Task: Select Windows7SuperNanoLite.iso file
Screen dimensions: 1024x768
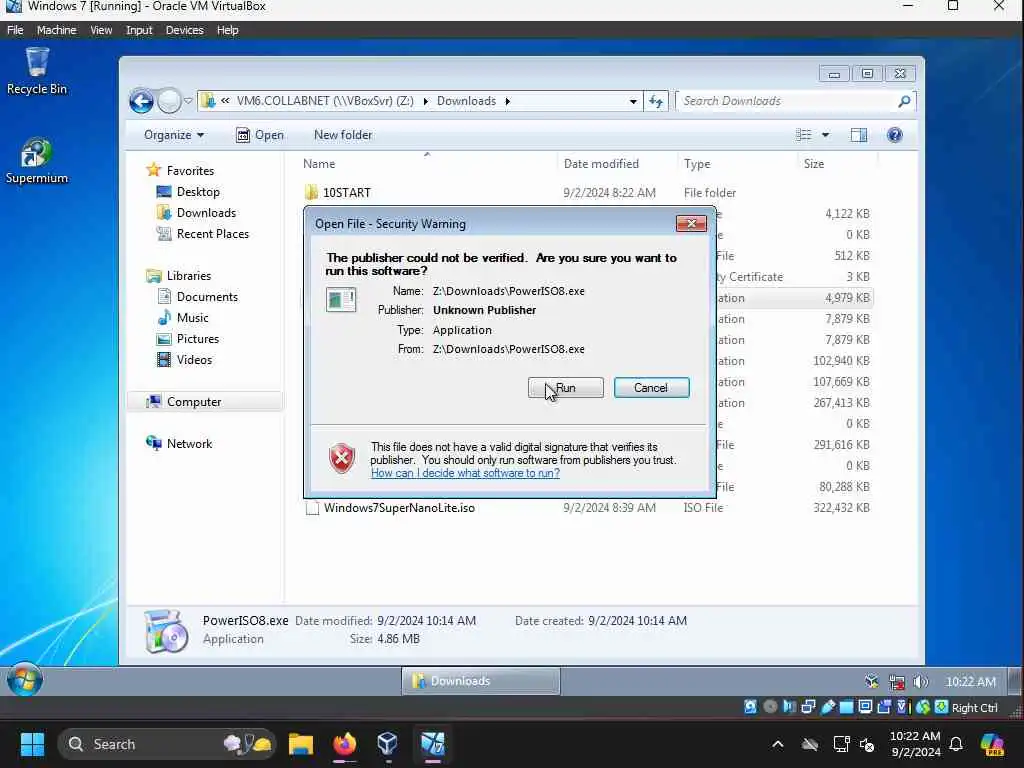Action: coord(399,508)
